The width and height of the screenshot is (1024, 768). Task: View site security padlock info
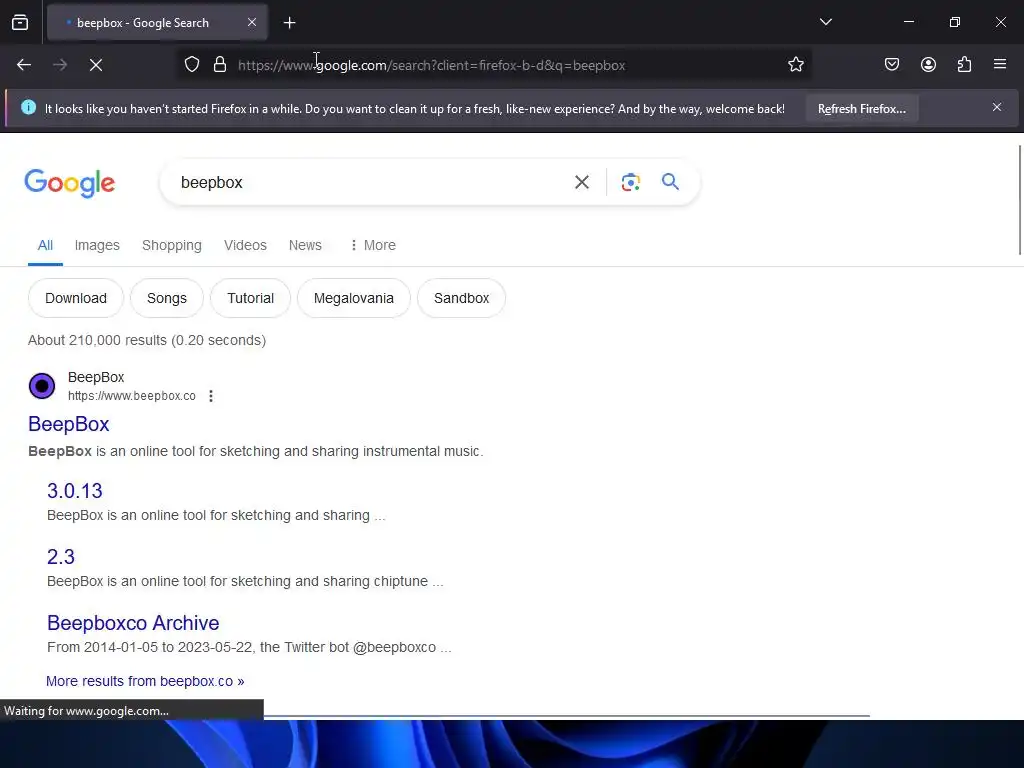pyautogui.click(x=220, y=65)
